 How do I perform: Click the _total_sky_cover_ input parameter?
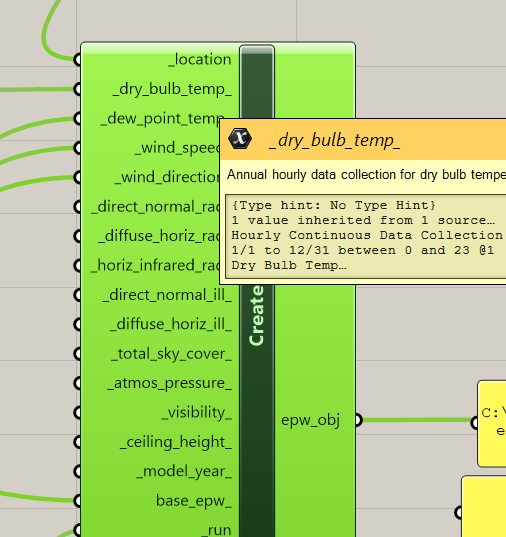171,354
